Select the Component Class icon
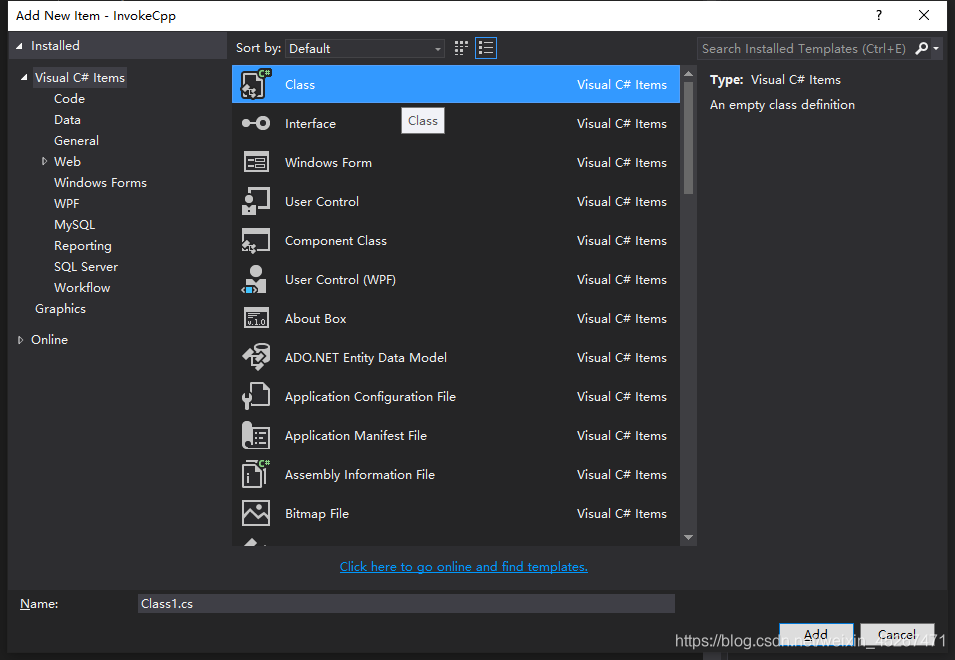The image size is (955, 660). pos(256,240)
